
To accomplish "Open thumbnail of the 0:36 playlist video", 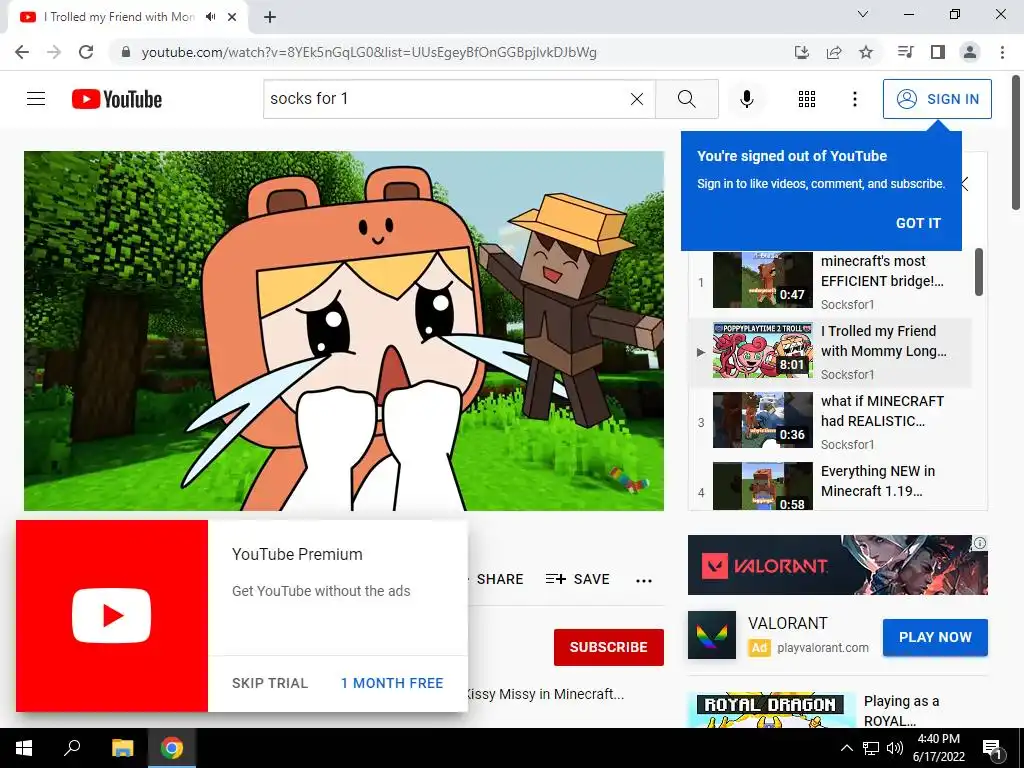I will coord(763,420).
